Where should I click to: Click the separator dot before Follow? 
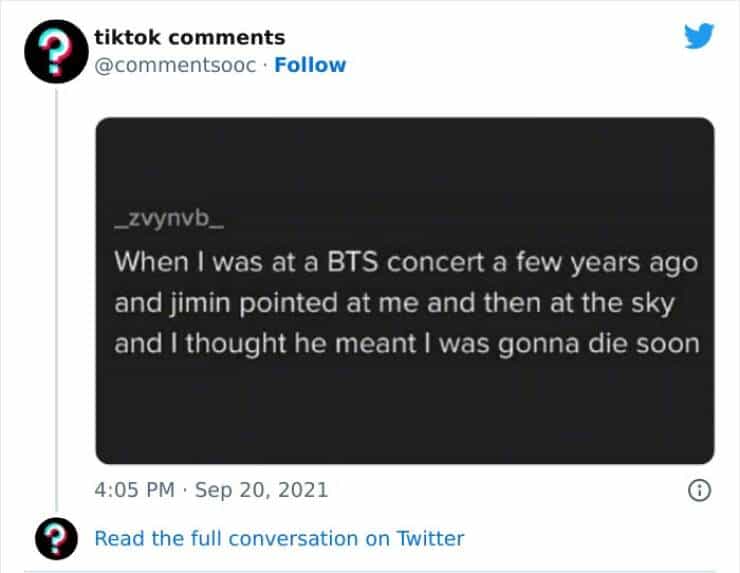click(x=263, y=65)
